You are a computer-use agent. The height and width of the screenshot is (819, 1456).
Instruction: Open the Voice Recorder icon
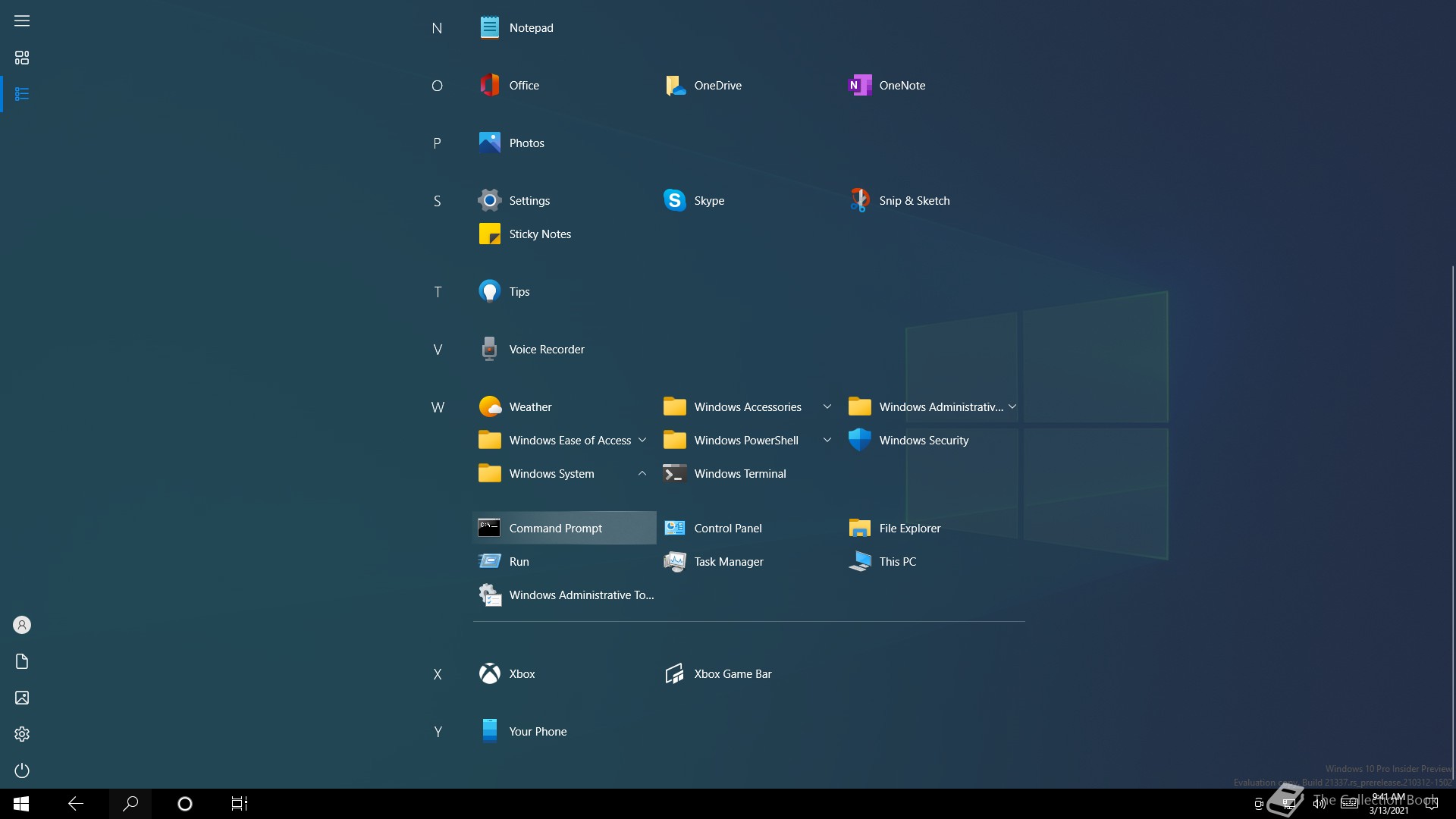click(x=489, y=350)
